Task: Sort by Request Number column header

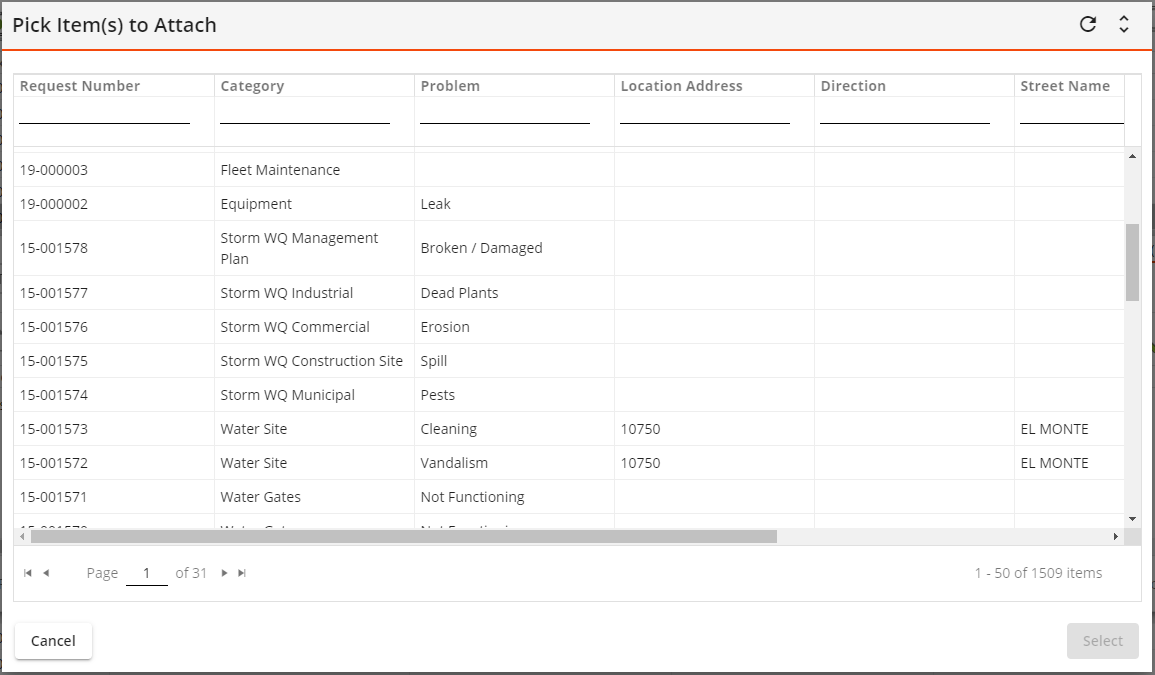Action: click(x=80, y=85)
